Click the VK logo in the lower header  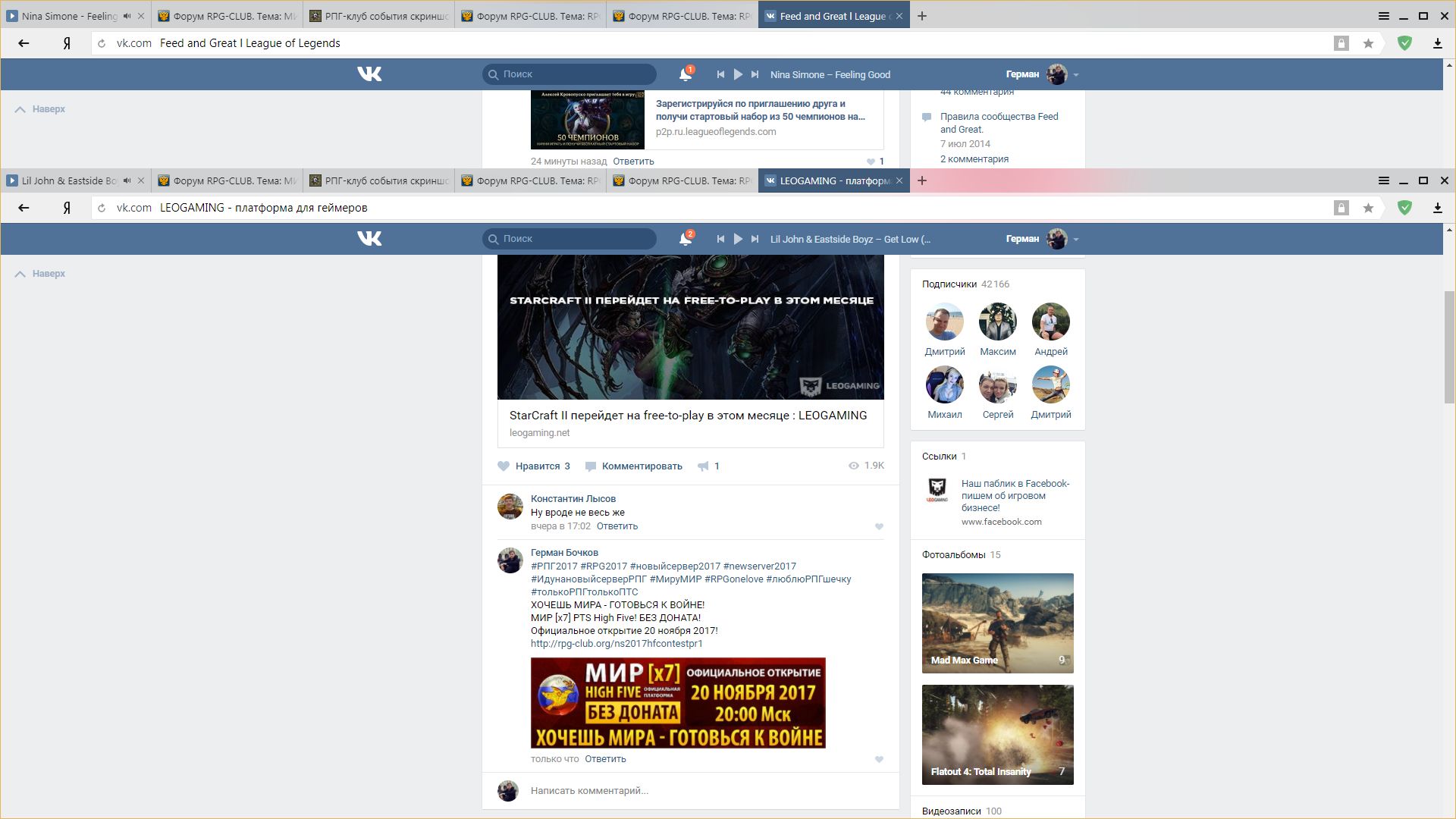point(369,239)
